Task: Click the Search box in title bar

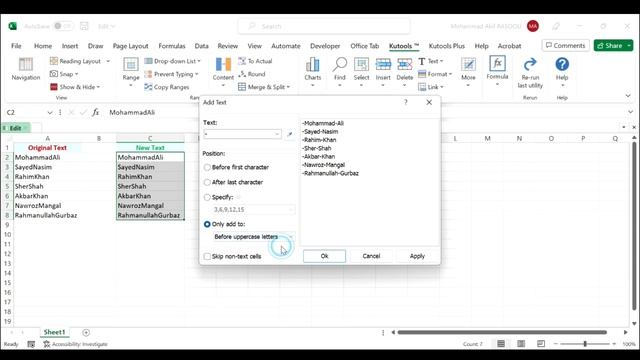Action: coord(324,26)
